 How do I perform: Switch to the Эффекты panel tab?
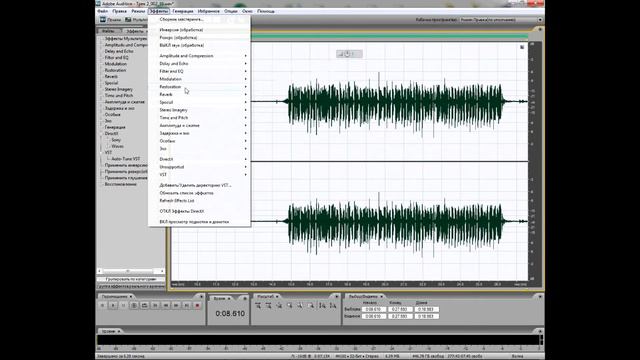pos(135,31)
